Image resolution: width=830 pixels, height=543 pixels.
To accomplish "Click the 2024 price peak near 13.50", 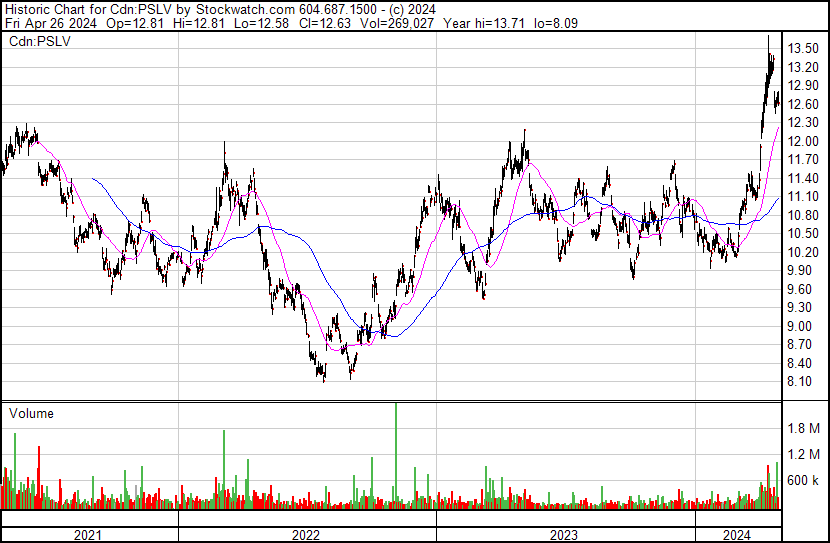I will [x=769, y=40].
